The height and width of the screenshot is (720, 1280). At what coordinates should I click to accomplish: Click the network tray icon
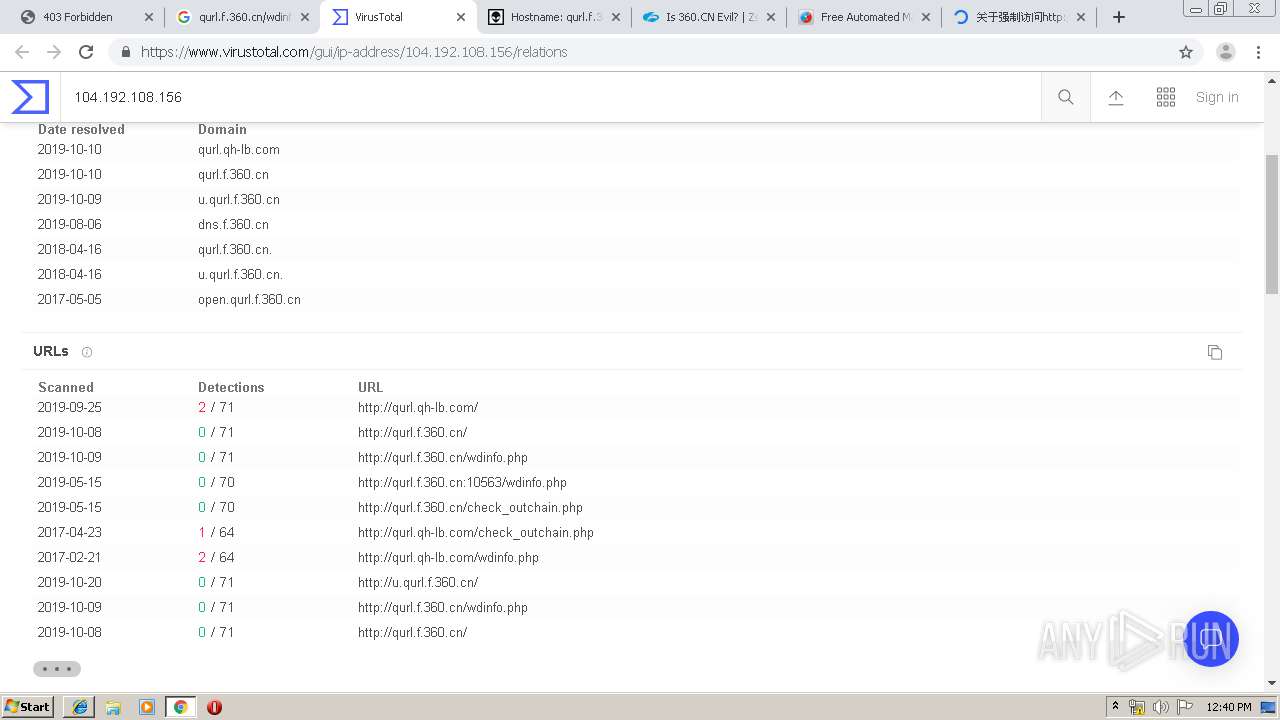tap(1138, 707)
